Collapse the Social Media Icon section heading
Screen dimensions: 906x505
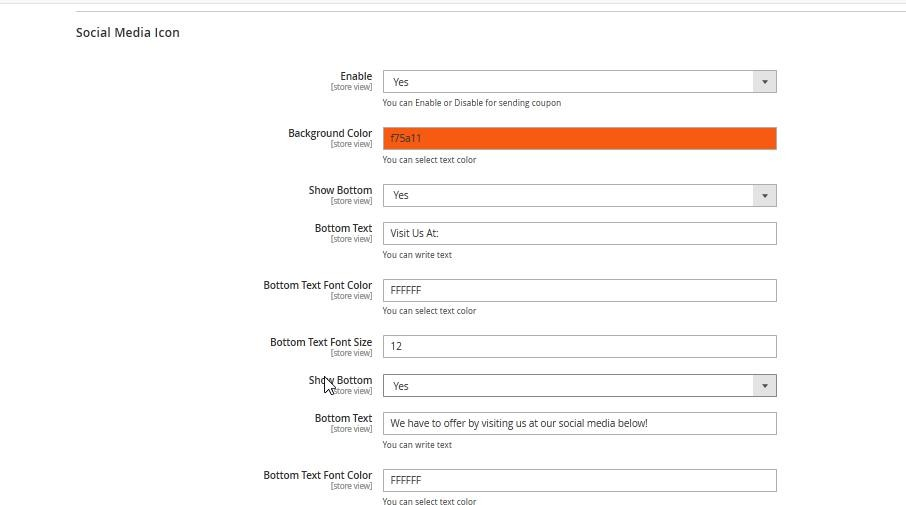128,32
